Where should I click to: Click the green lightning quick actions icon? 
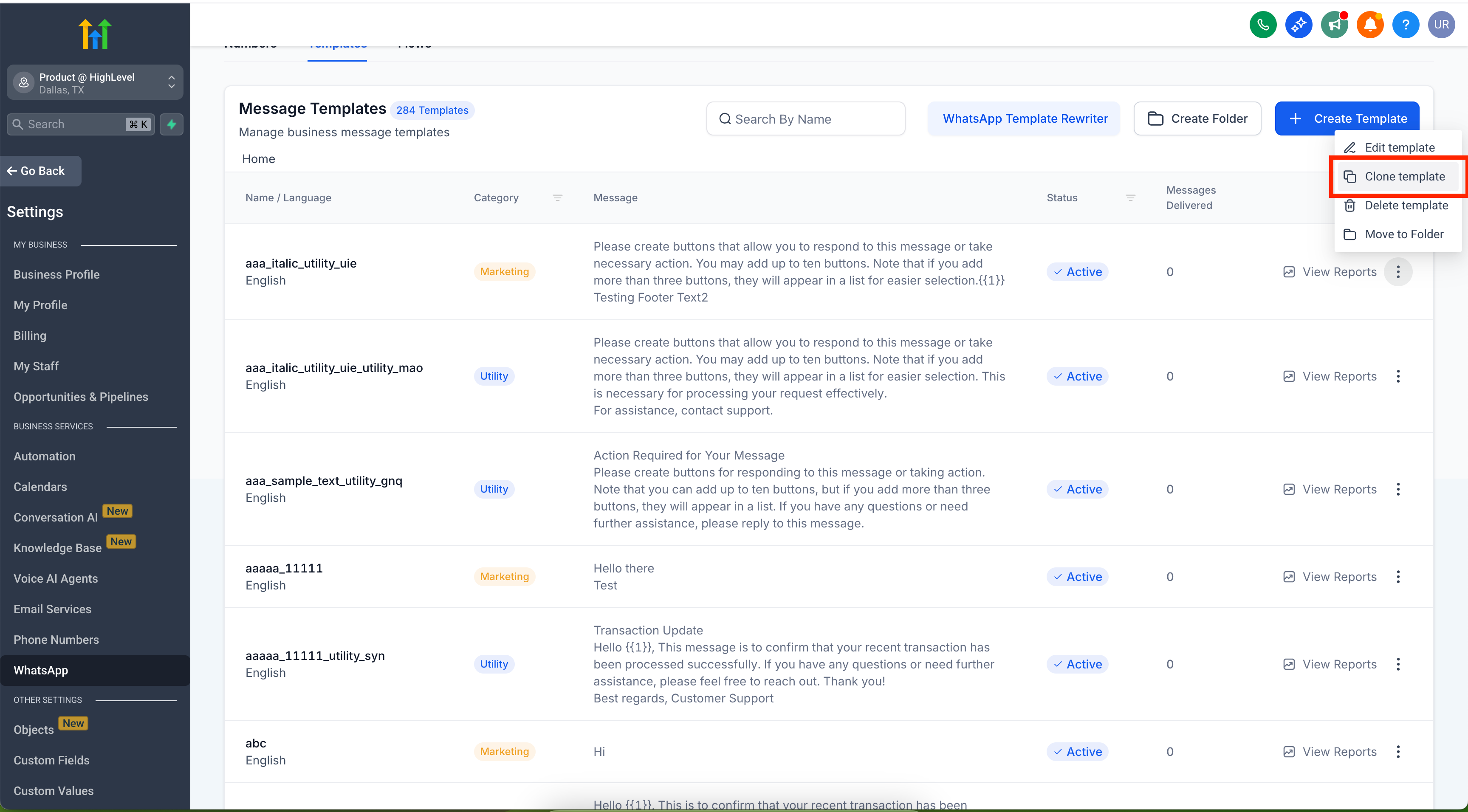pyautogui.click(x=172, y=124)
